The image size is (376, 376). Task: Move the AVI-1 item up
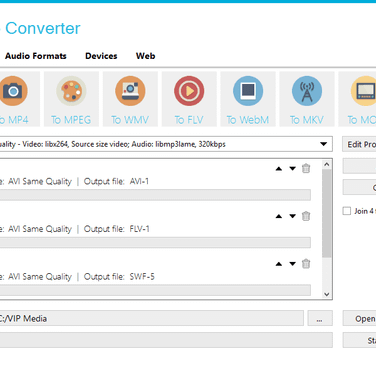click(279, 169)
